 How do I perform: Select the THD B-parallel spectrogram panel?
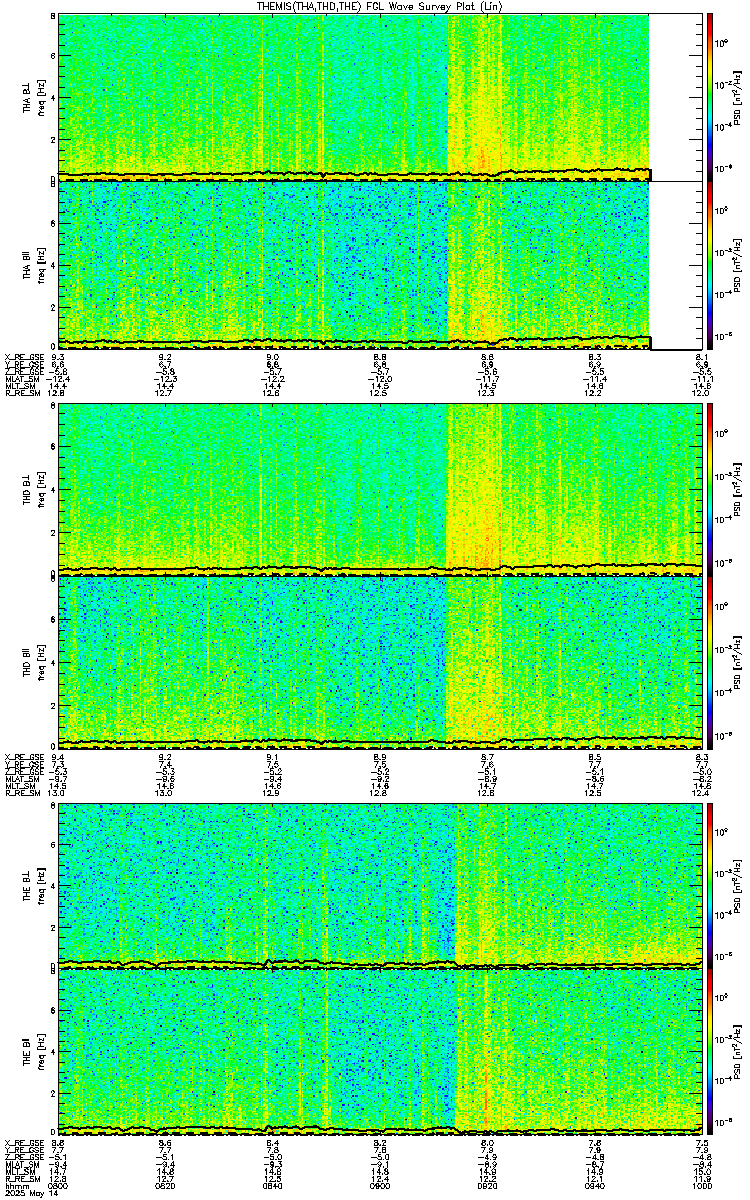pos(380,657)
